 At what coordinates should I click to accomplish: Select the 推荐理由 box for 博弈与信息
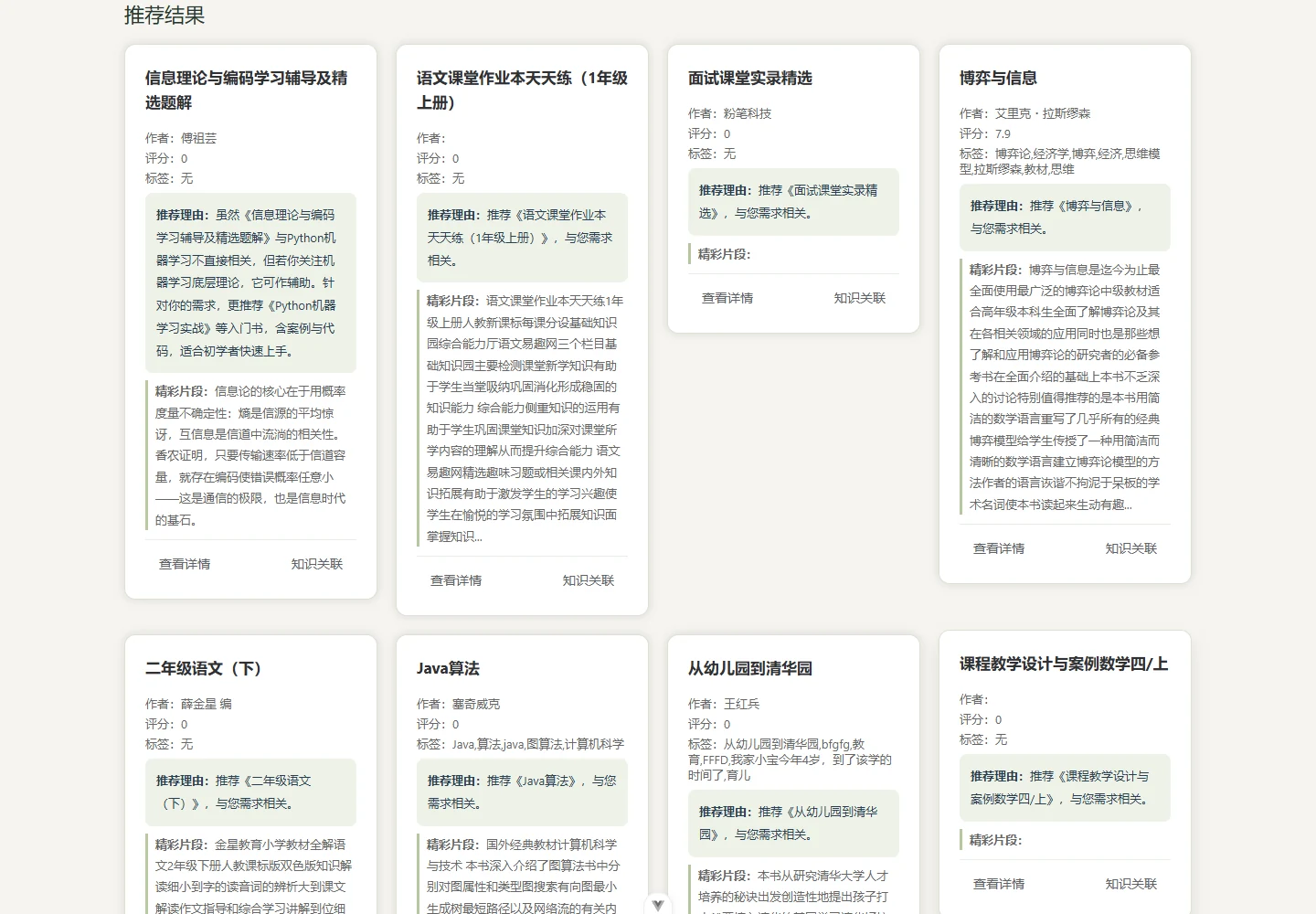pos(1065,218)
